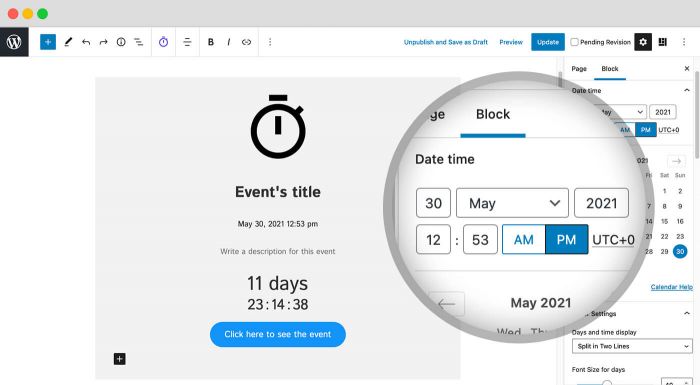Select the large stopwatch image in the countdown block
This screenshot has width=700, height=385.
278,126
